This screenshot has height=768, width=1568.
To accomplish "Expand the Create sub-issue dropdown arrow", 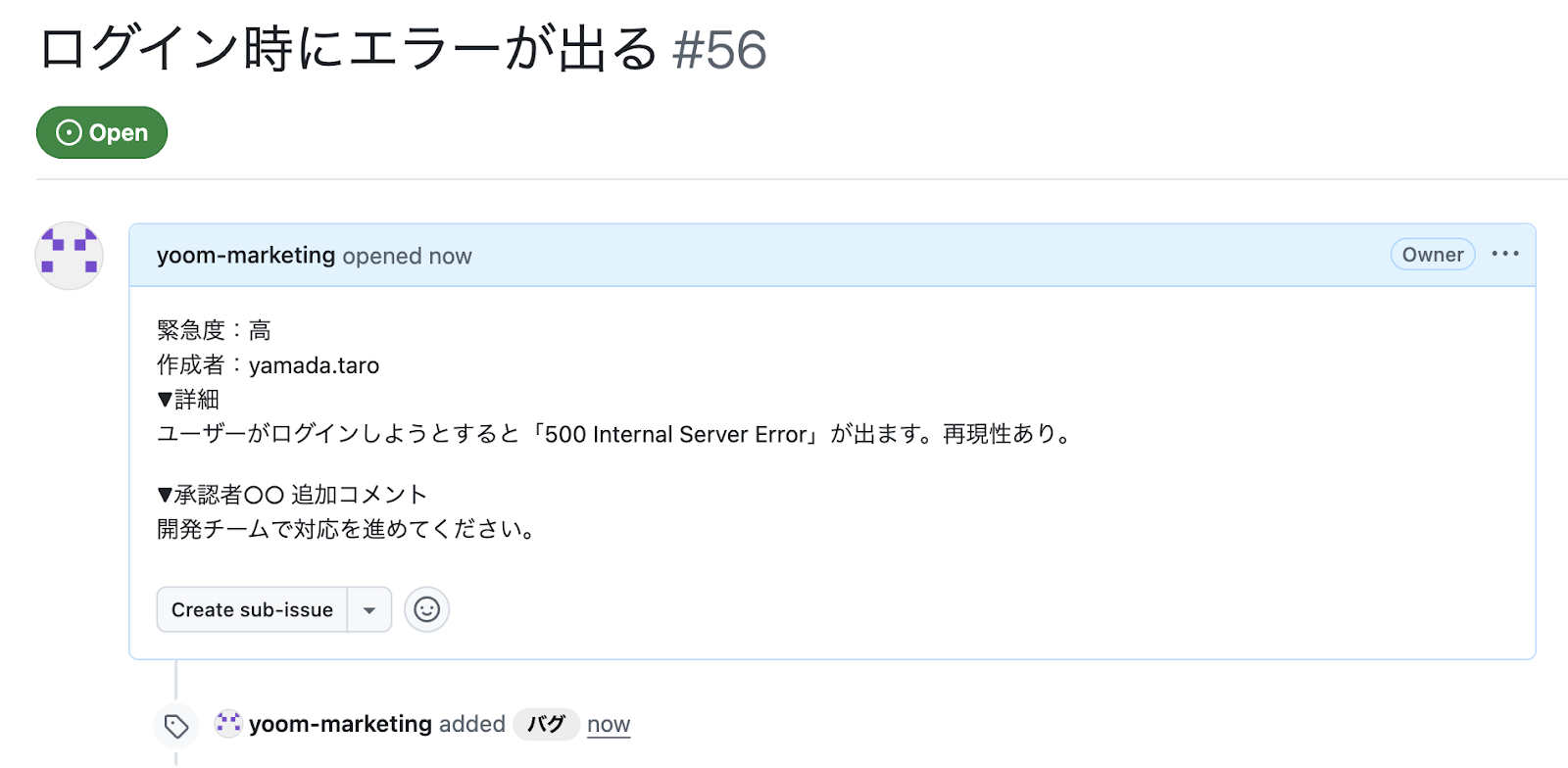I will (x=369, y=609).
